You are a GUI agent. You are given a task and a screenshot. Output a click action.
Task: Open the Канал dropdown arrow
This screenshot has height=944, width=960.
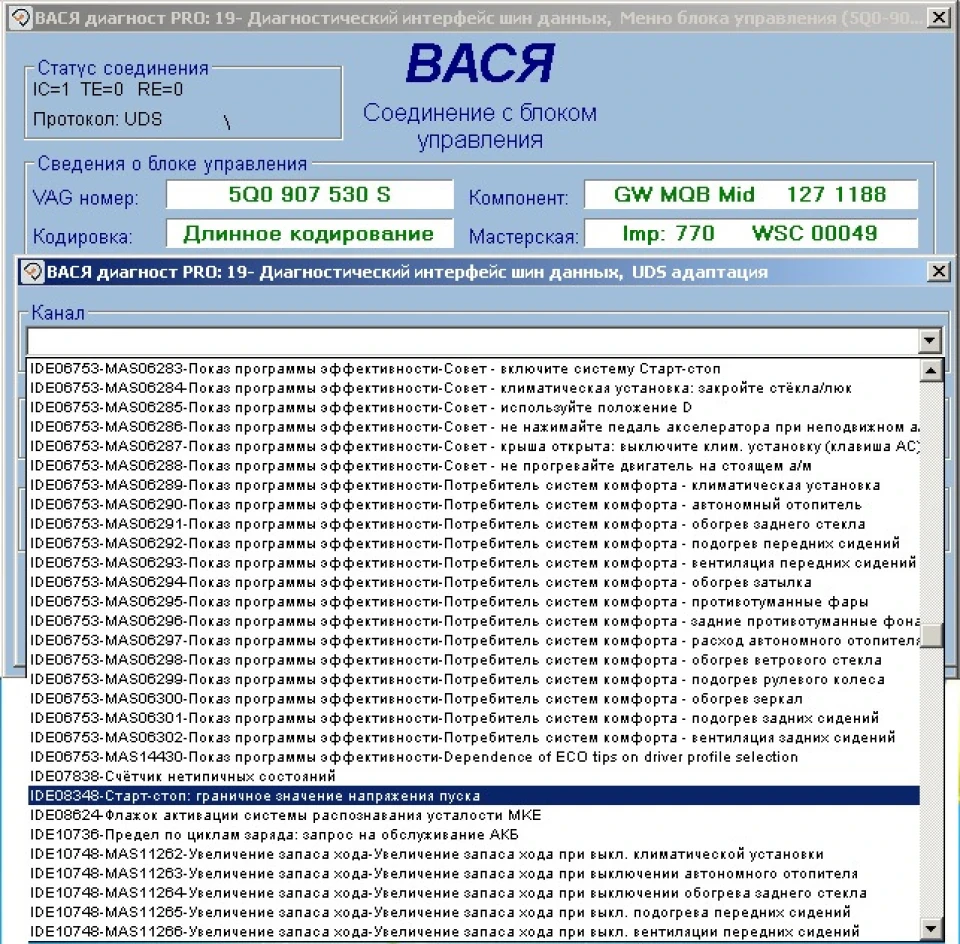930,340
